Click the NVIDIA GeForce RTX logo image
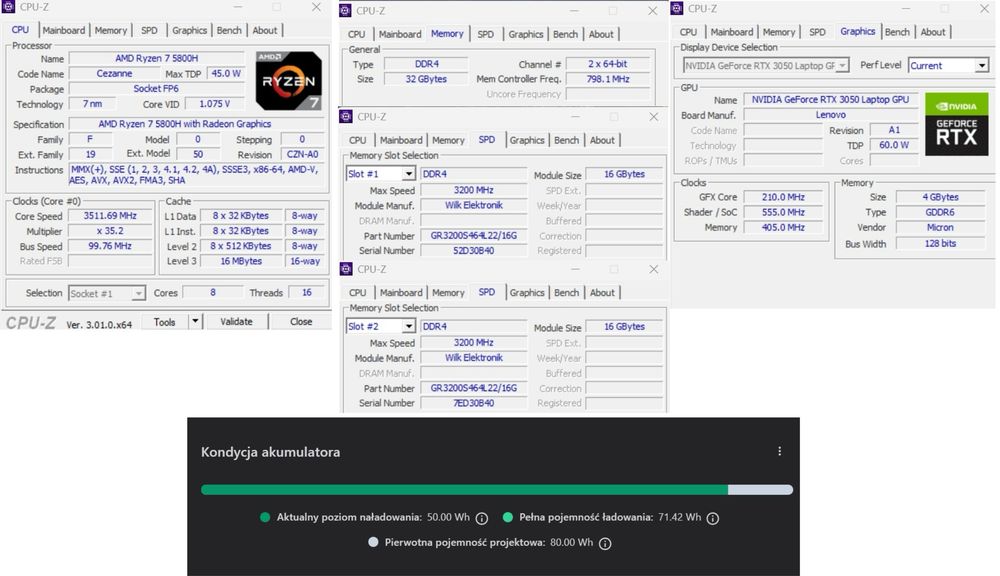Screen dimensions: 1000x576 click(x=956, y=124)
